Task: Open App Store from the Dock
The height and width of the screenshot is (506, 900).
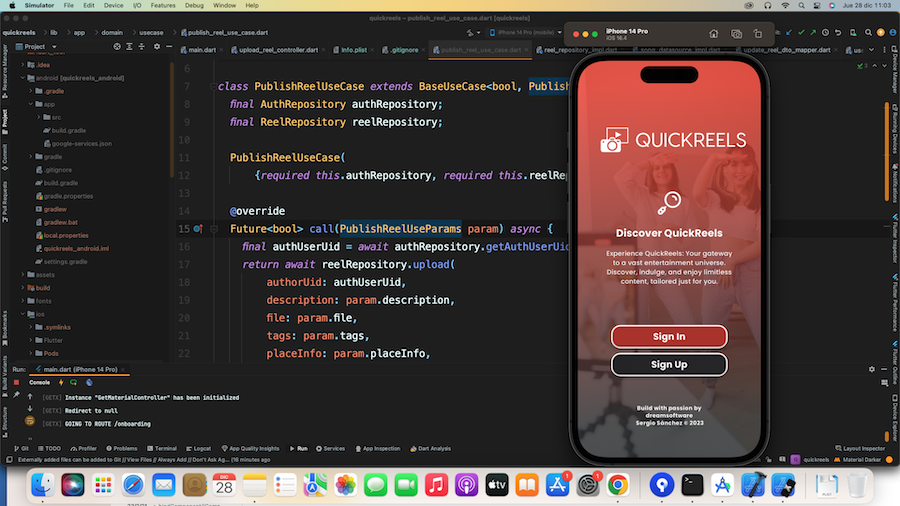Action: point(557,485)
